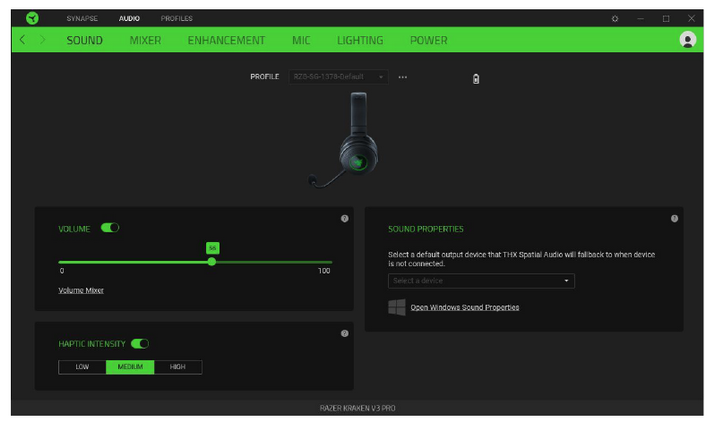Close the Synapse window

click(691, 19)
